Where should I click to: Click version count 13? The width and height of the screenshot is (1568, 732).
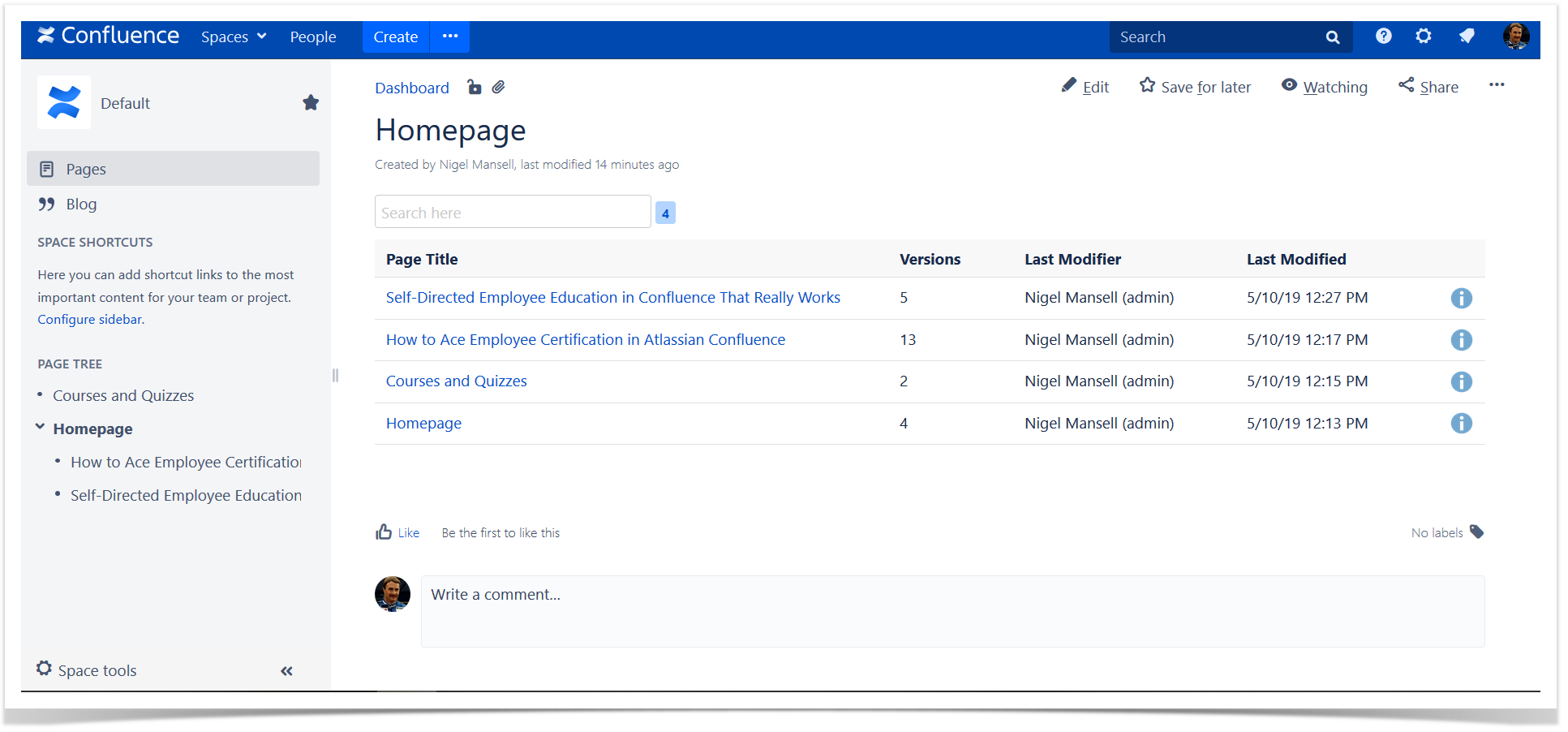908,339
